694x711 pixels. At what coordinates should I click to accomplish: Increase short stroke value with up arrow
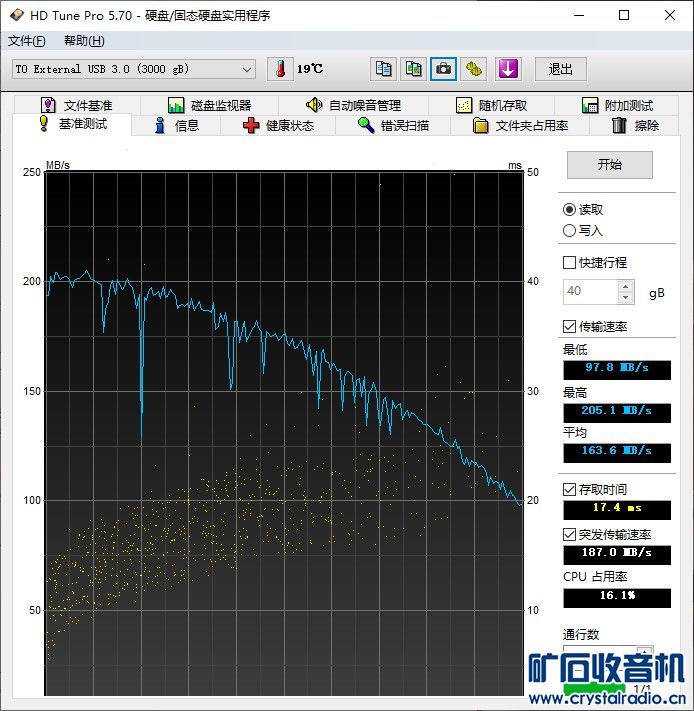pos(626,287)
